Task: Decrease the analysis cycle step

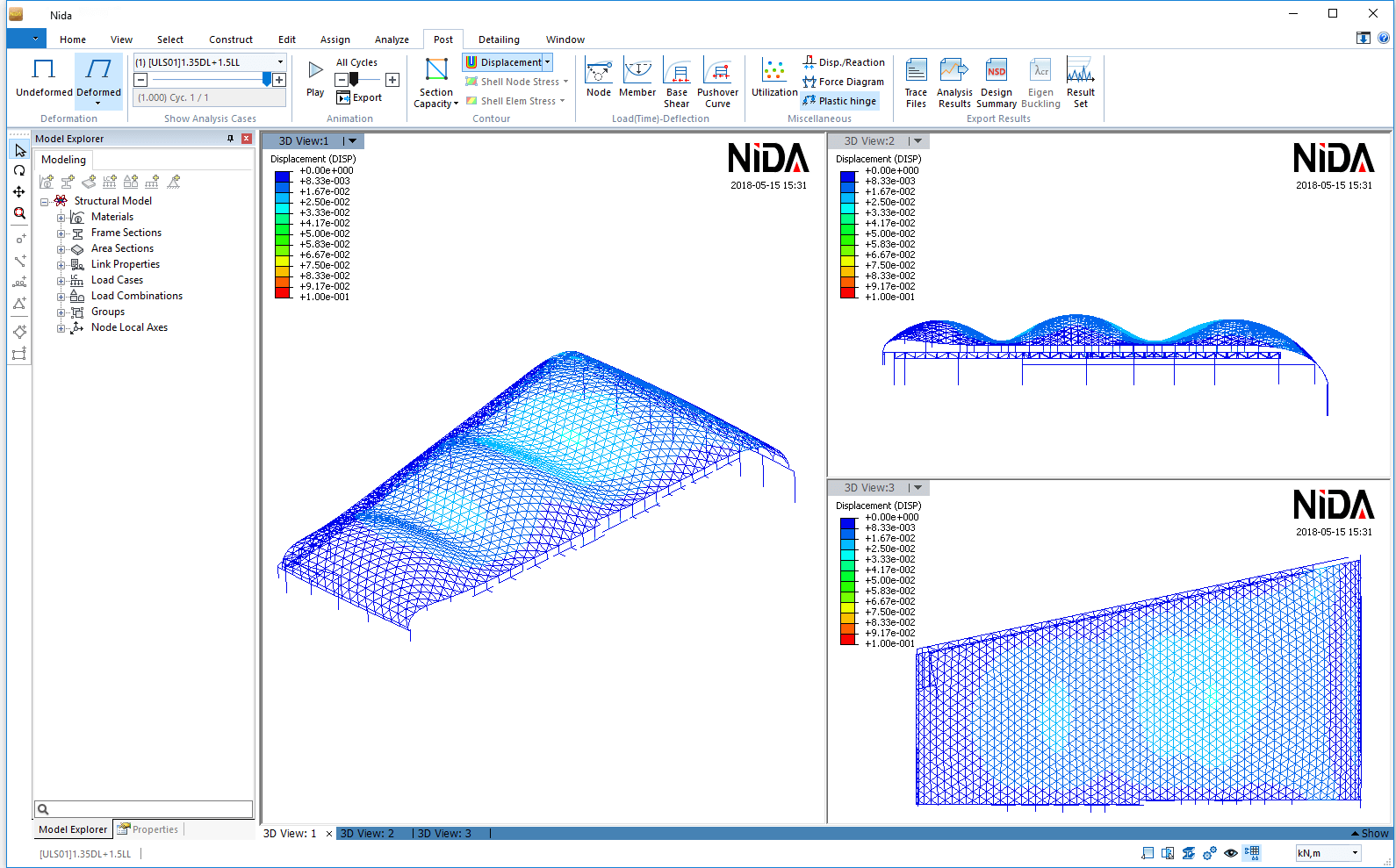Action: pyautogui.click(x=140, y=80)
